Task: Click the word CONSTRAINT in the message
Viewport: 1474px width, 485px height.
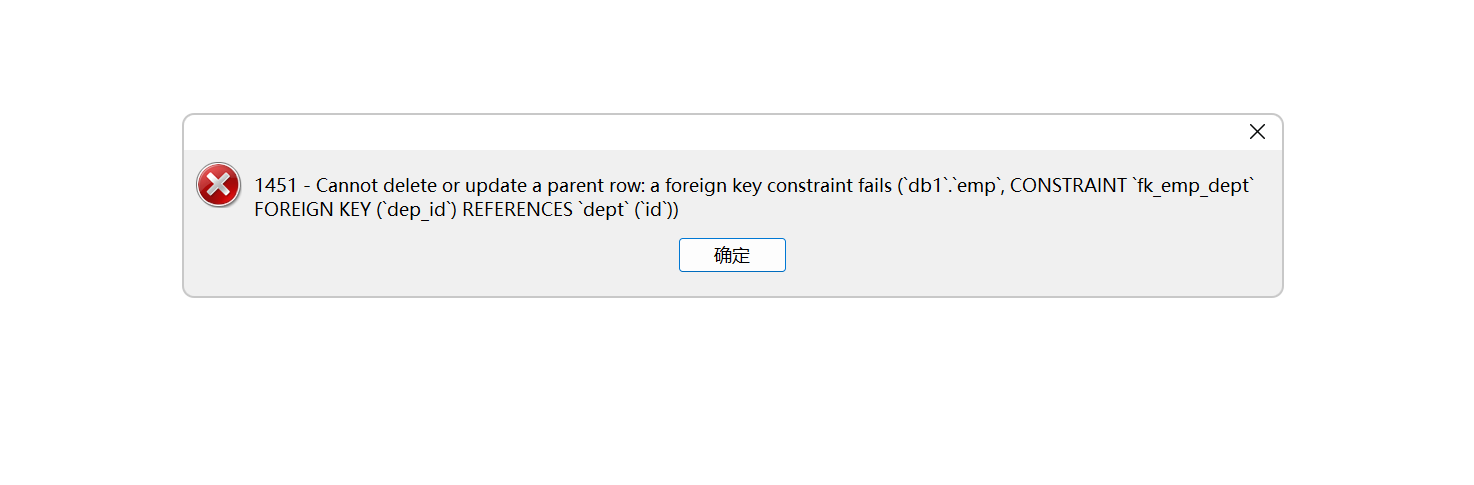Action: [x=1067, y=186]
